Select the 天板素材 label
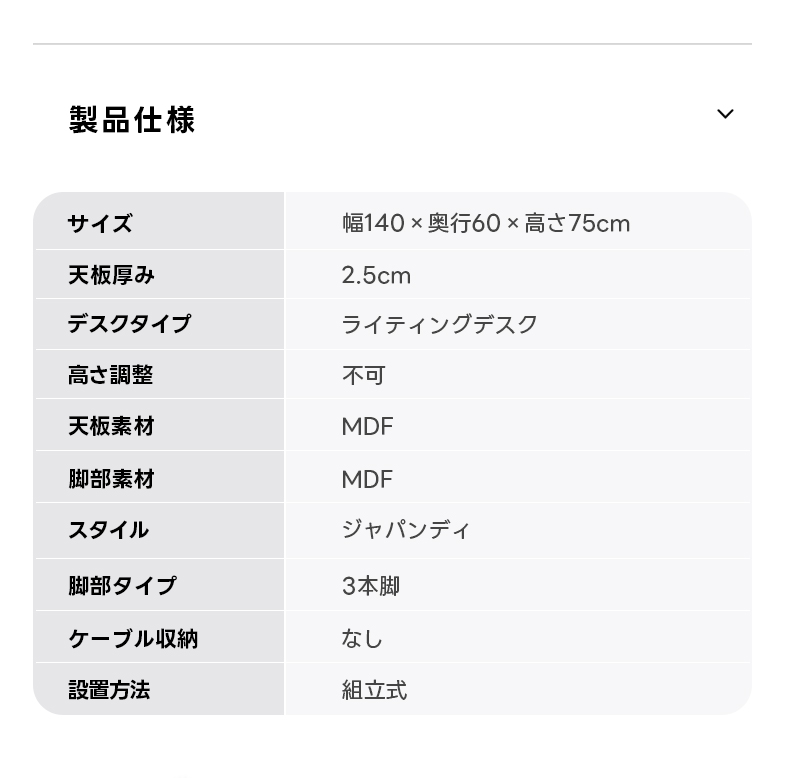This screenshot has height=778, width=790. click(111, 427)
